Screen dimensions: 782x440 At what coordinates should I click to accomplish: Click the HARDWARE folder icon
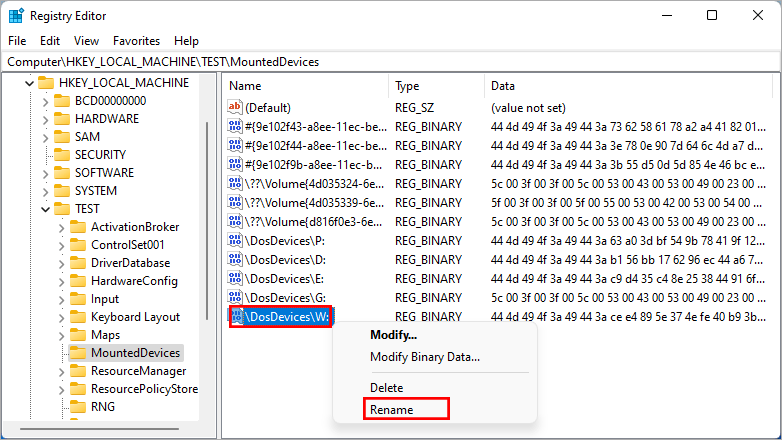tap(62, 119)
